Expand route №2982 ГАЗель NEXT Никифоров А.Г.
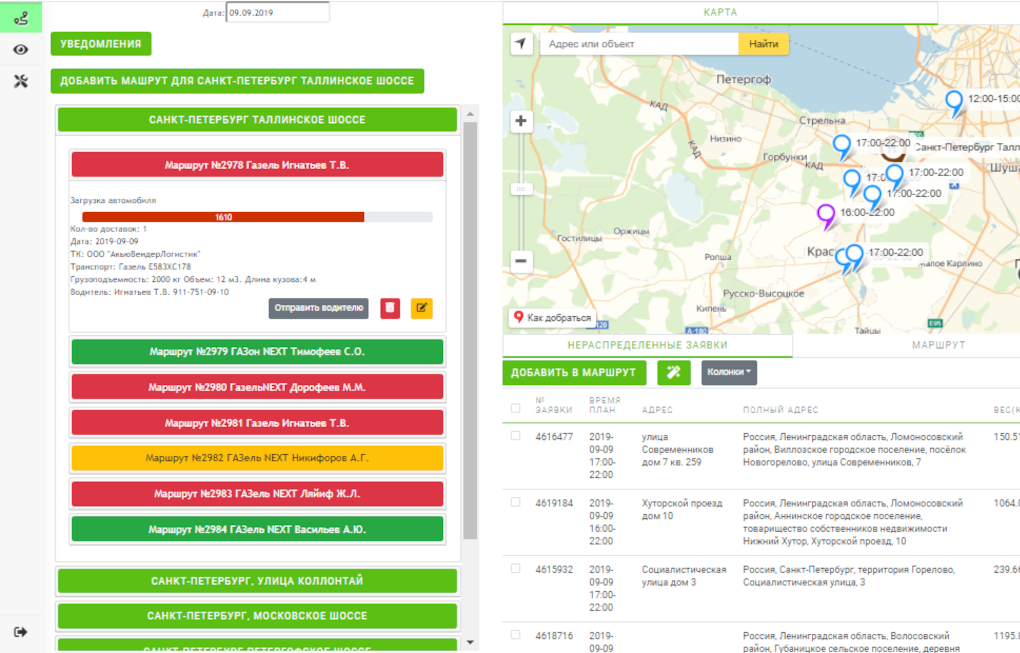 (258, 459)
